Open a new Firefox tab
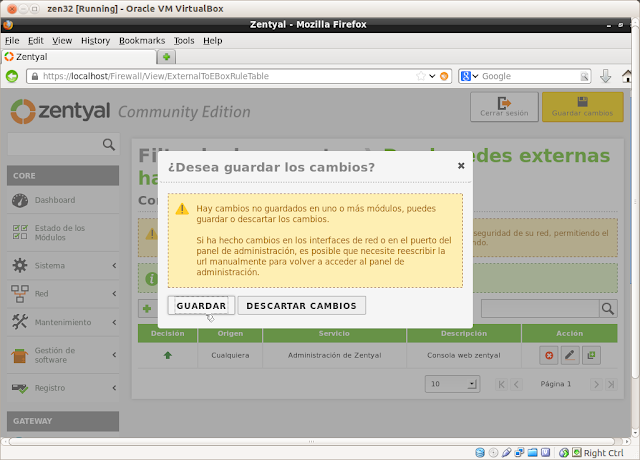The width and height of the screenshot is (640, 460). pyautogui.click(x=167, y=57)
